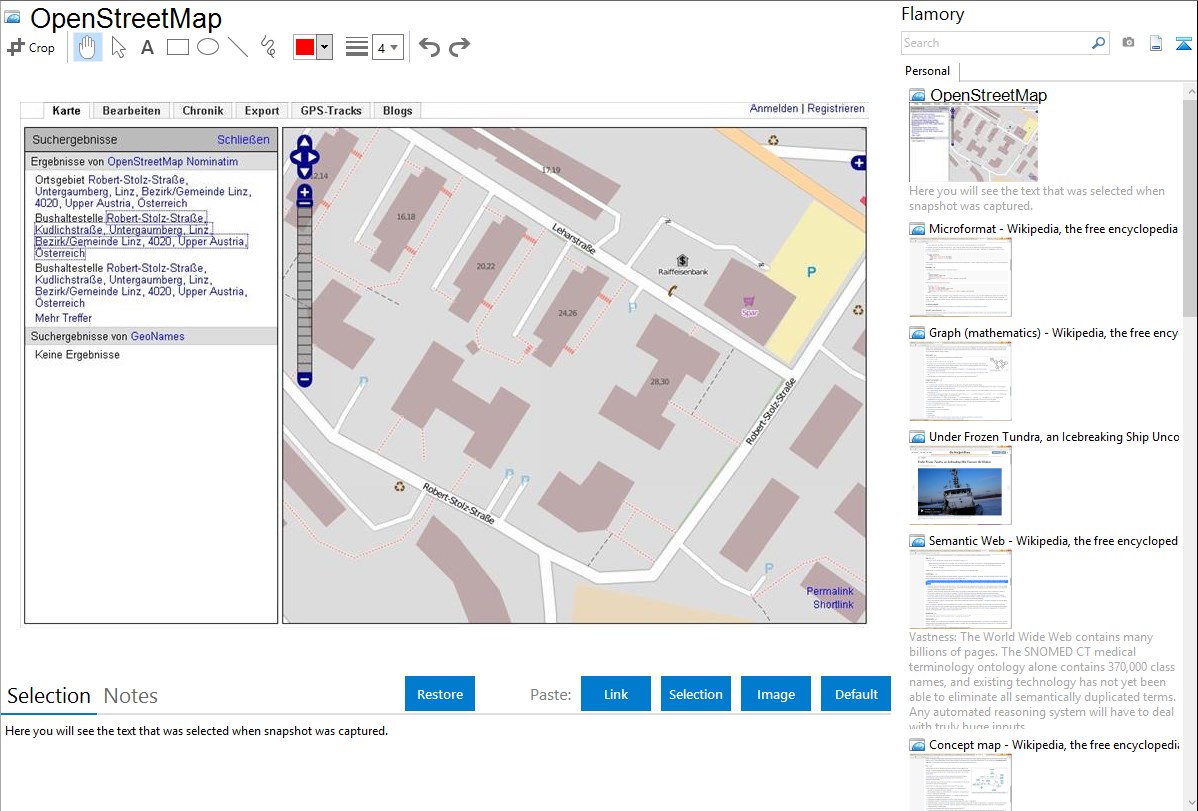Viewport: 1198px width, 811px height.
Task: Select the Crop tool
Action: click(31, 47)
